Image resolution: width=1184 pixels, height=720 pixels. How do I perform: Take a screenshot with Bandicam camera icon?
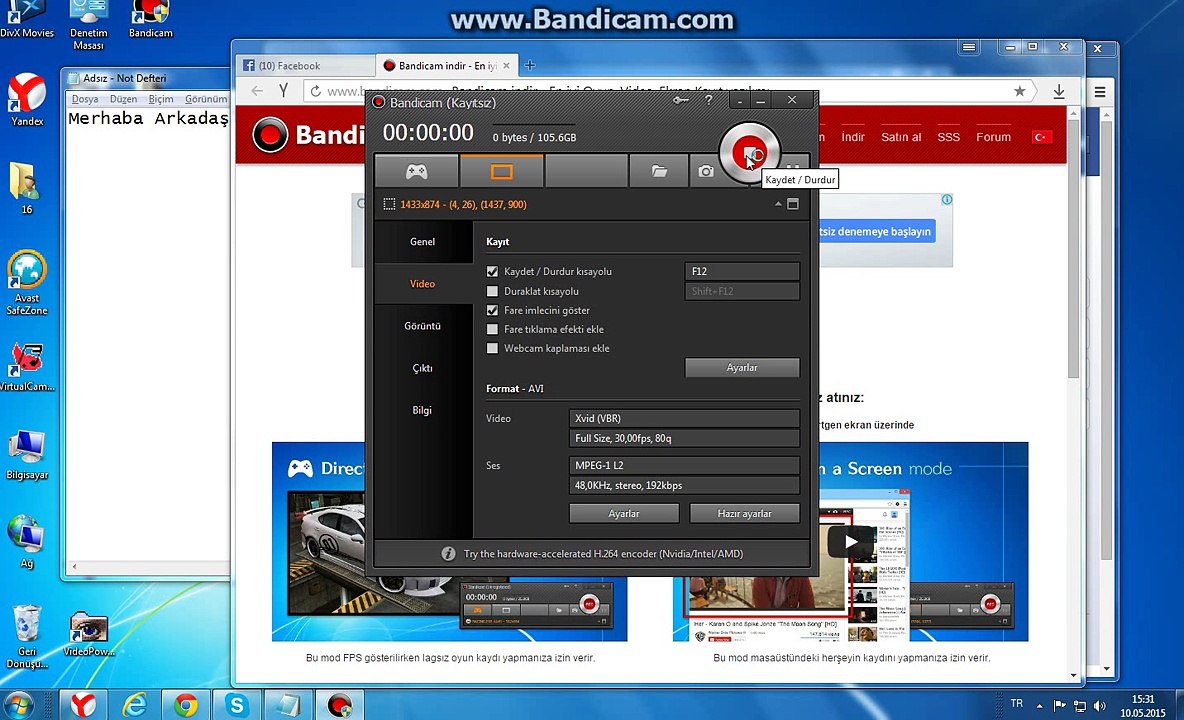click(706, 171)
